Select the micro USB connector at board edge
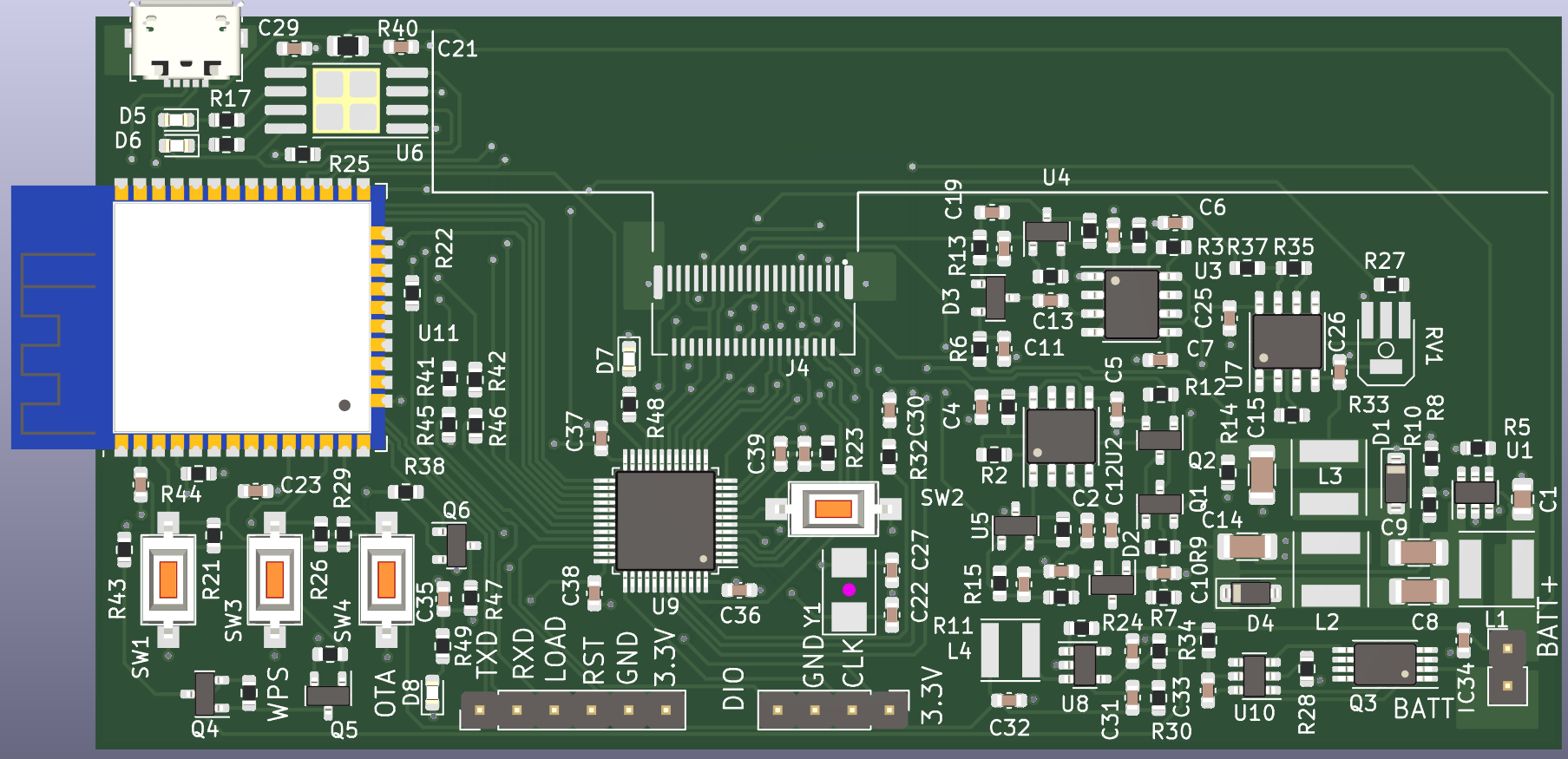This screenshot has width=1568, height=759. 186,43
